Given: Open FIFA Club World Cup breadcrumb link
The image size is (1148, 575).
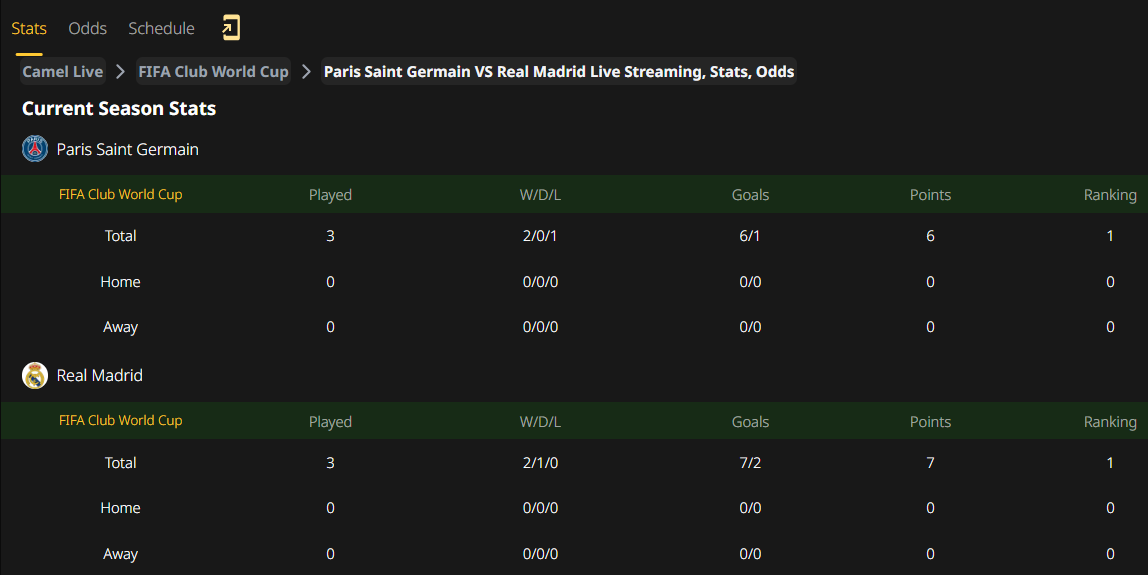Looking at the screenshot, I should pos(213,71).
